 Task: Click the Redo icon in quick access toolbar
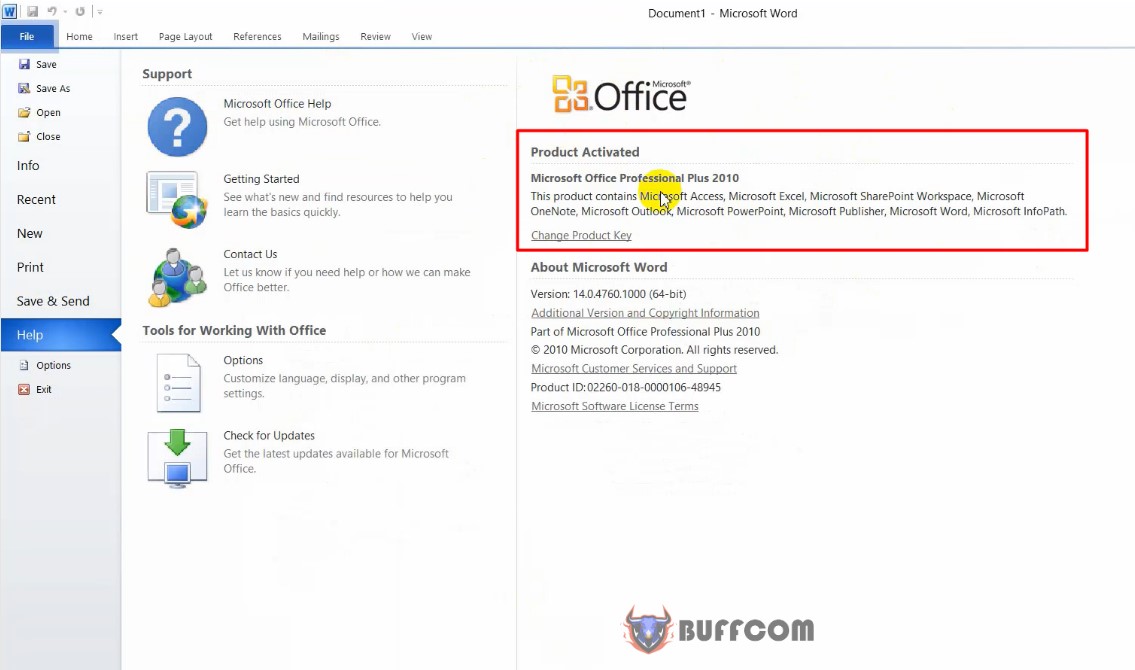(x=80, y=12)
